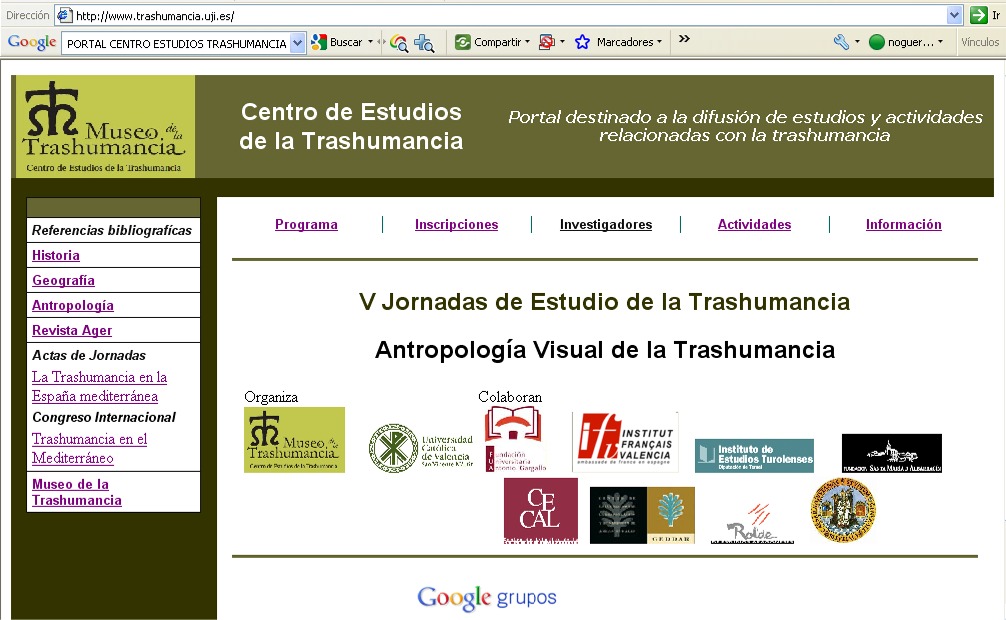This screenshot has width=1006, height=620.
Task: Click the CECAL maroon logo
Action: click(540, 510)
